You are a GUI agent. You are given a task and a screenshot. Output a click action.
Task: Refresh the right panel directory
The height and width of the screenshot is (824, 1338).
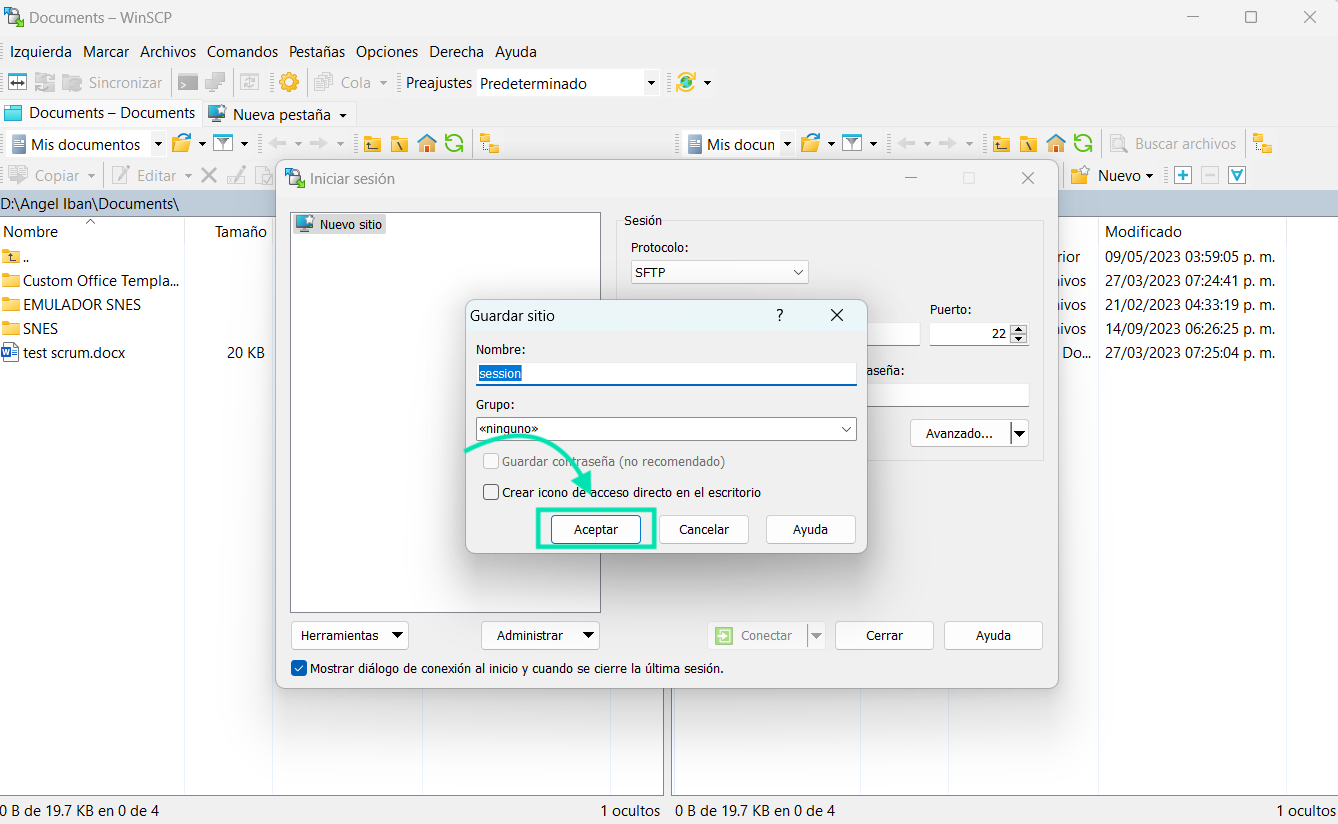coord(1083,144)
